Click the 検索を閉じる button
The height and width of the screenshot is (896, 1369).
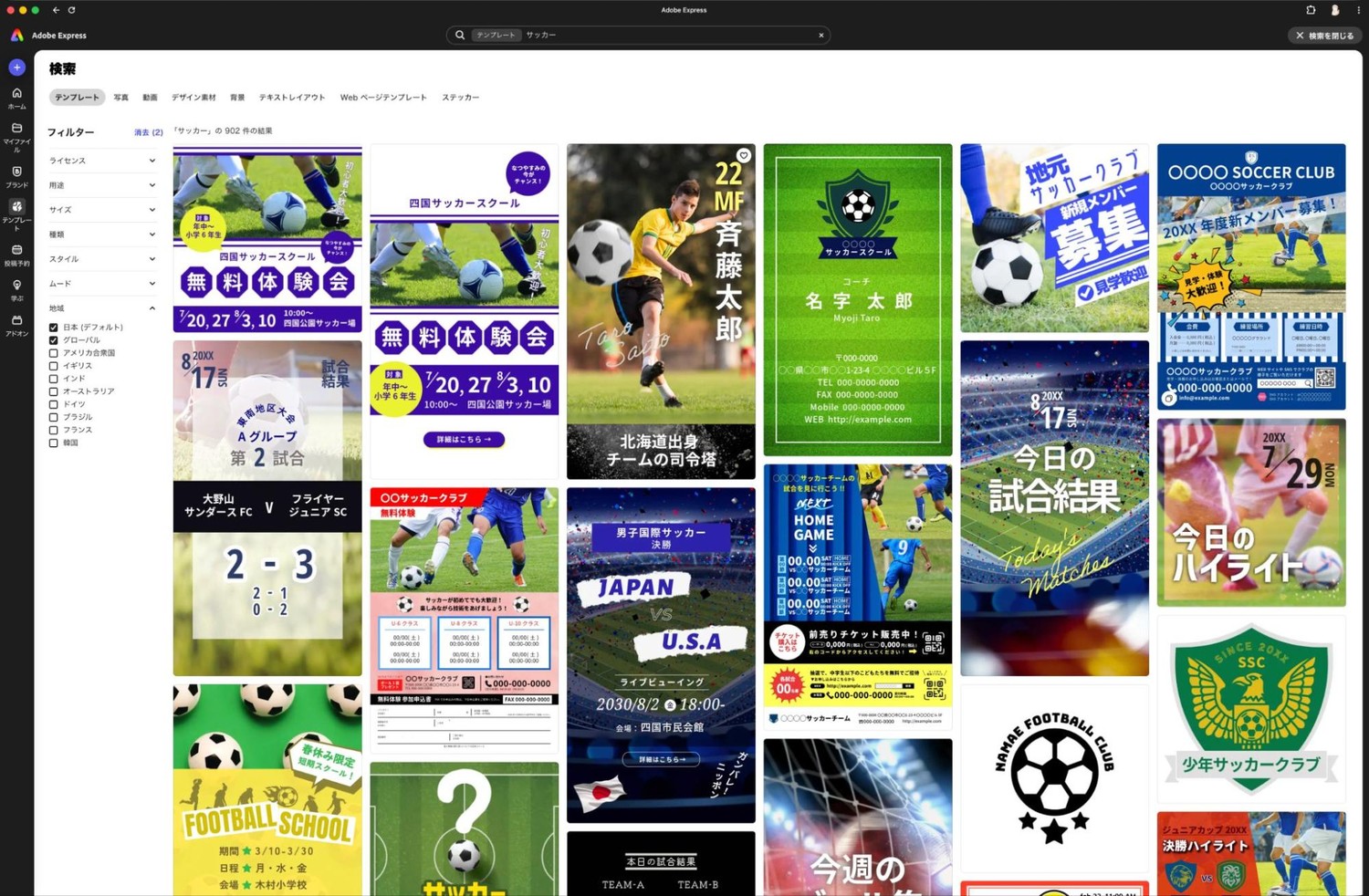pyautogui.click(x=1325, y=36)
